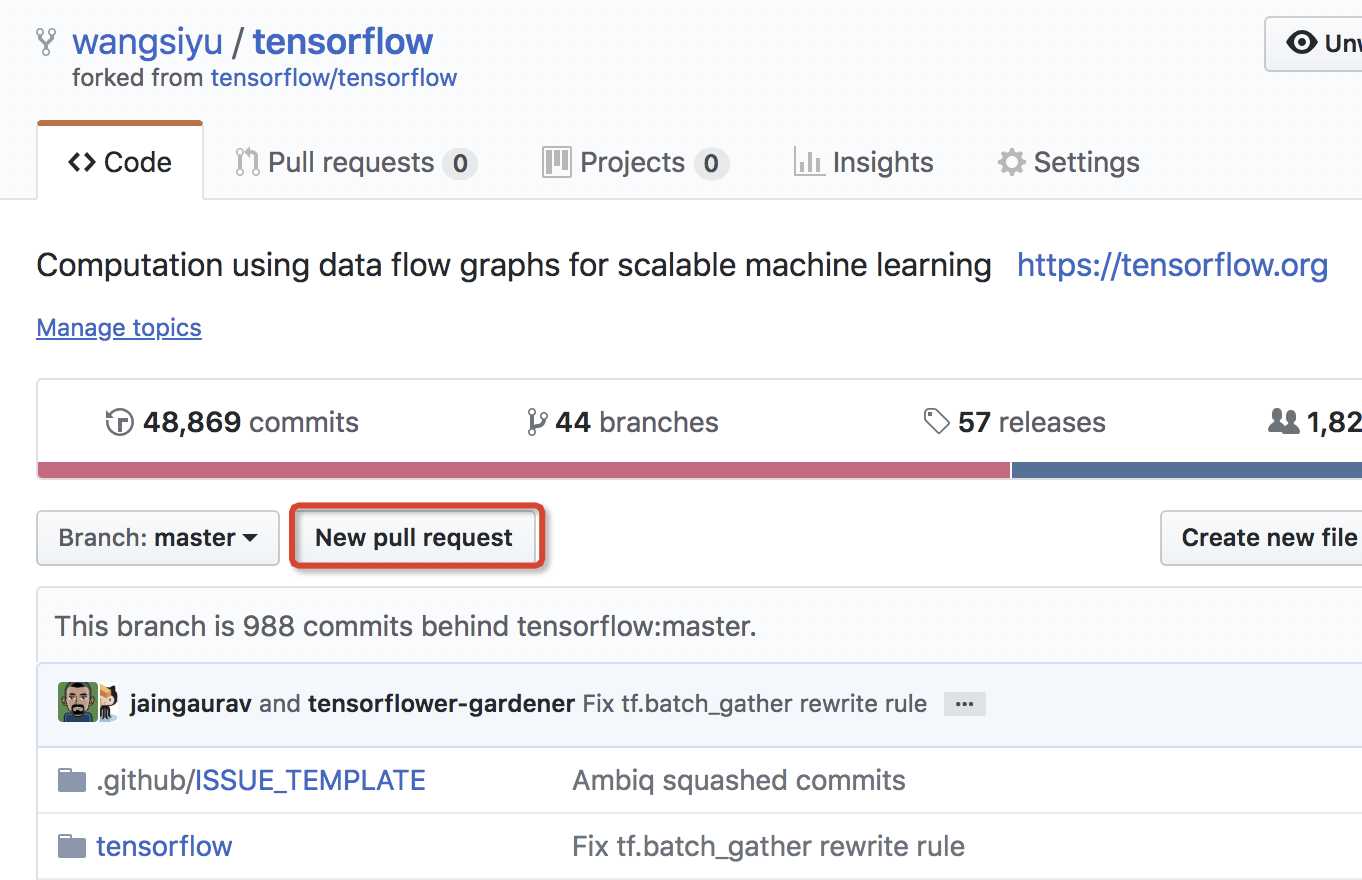Image resolution: width=1362 pixels, height=880 pixels.
Task: Open the Branch: master dropdown
Action: click(158, 538)
